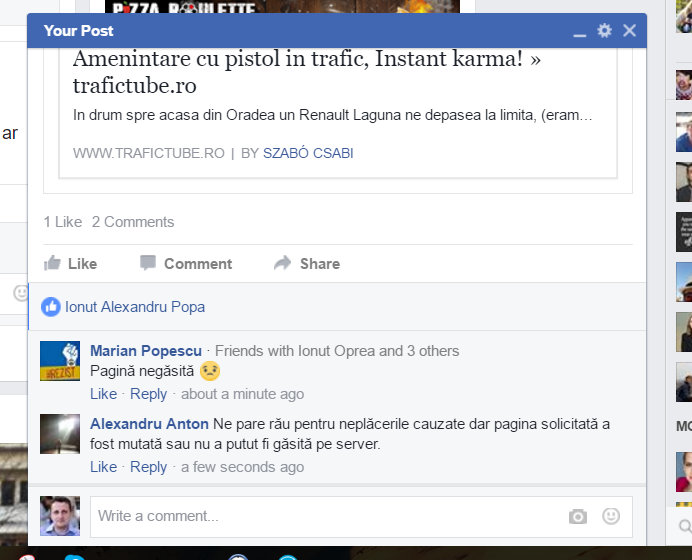Open Ionut Alexandru Popa's profile
The height and width of the screenshot is (560, 692).
(x=135, y=307)
